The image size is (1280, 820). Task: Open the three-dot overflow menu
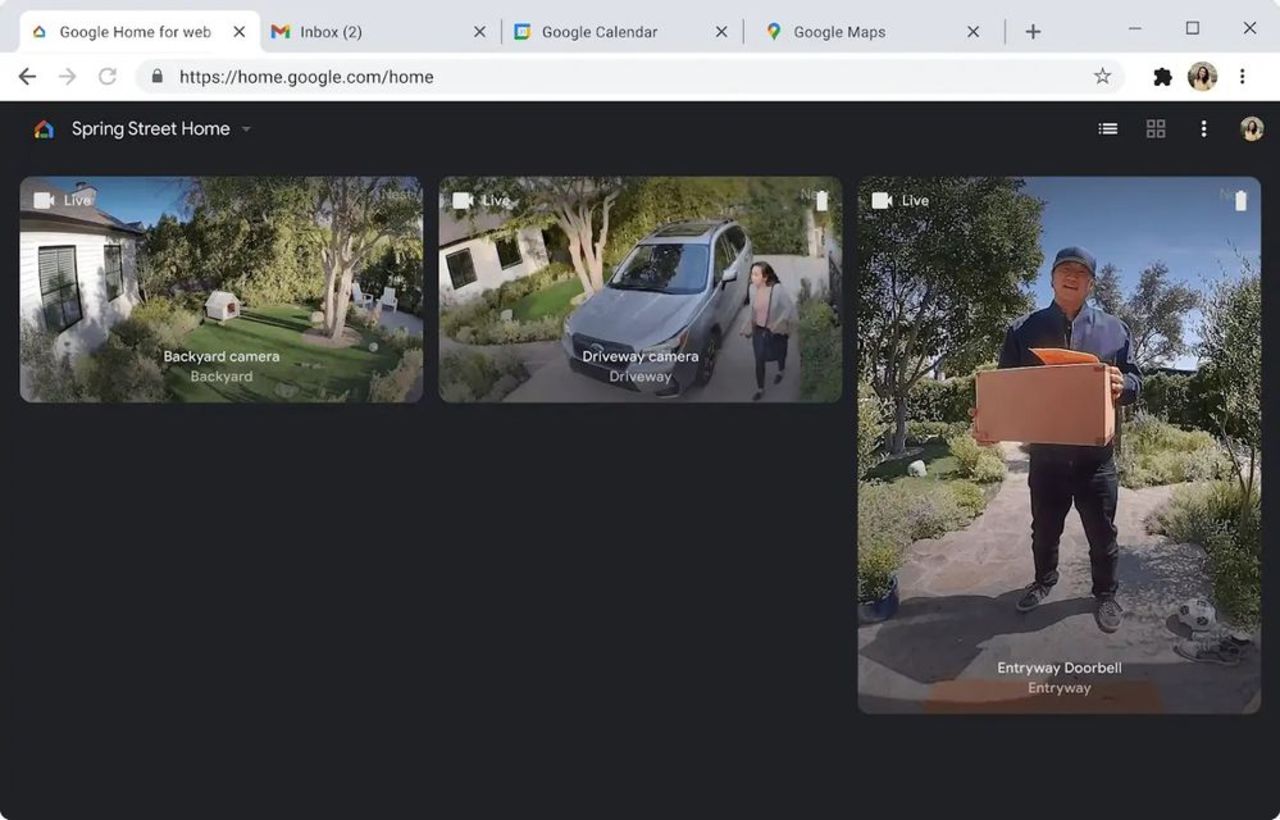1204,128
